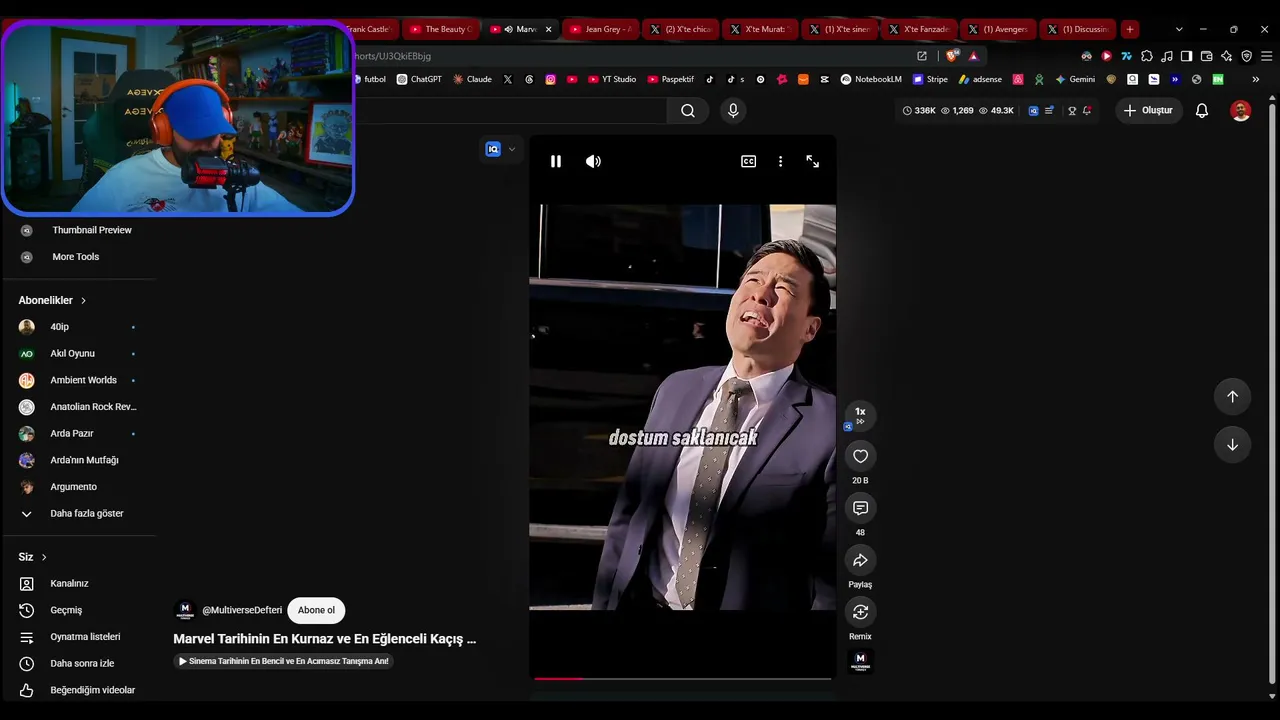Click the browser address bar
The width and height of the screenshot is (1280, 720).
630,56
